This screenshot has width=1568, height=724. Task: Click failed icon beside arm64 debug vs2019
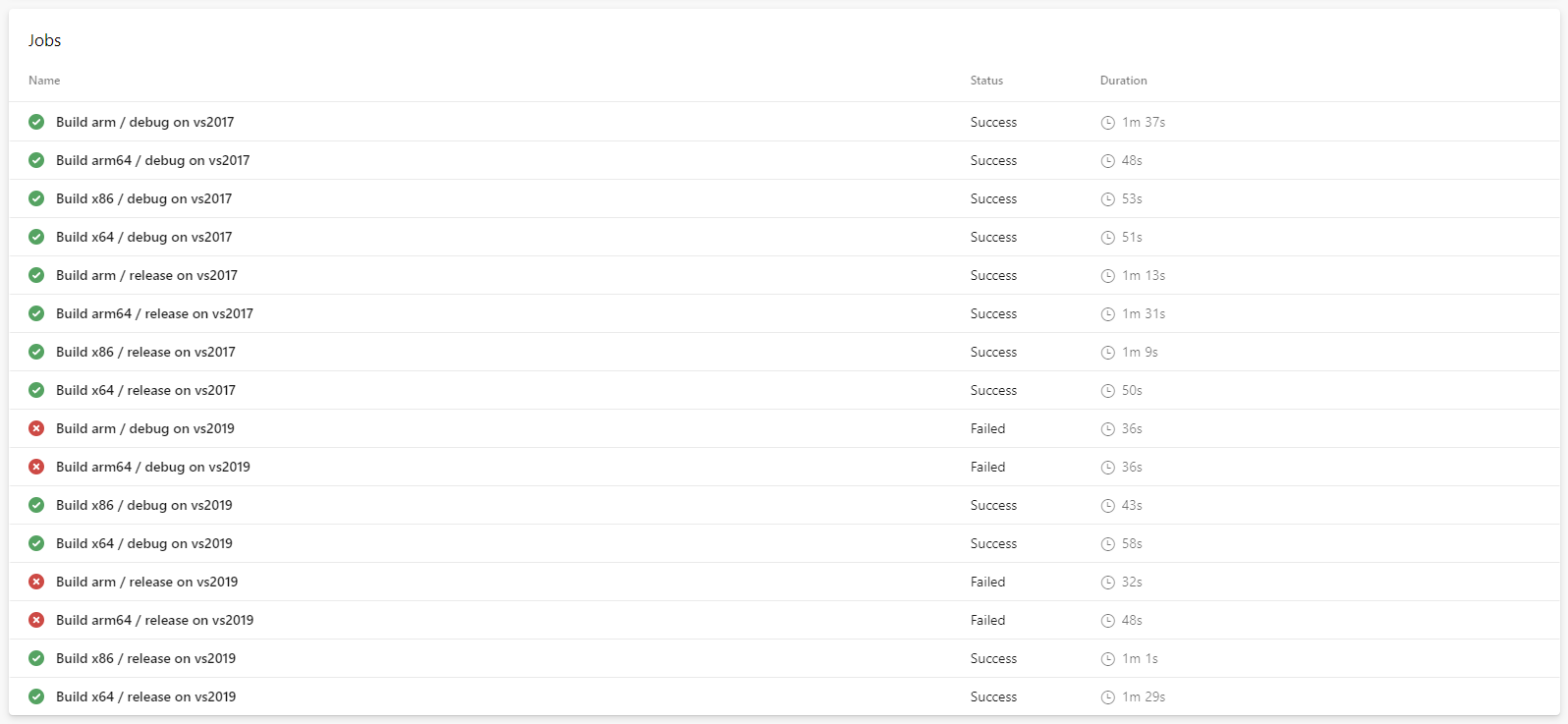(36, 467)
